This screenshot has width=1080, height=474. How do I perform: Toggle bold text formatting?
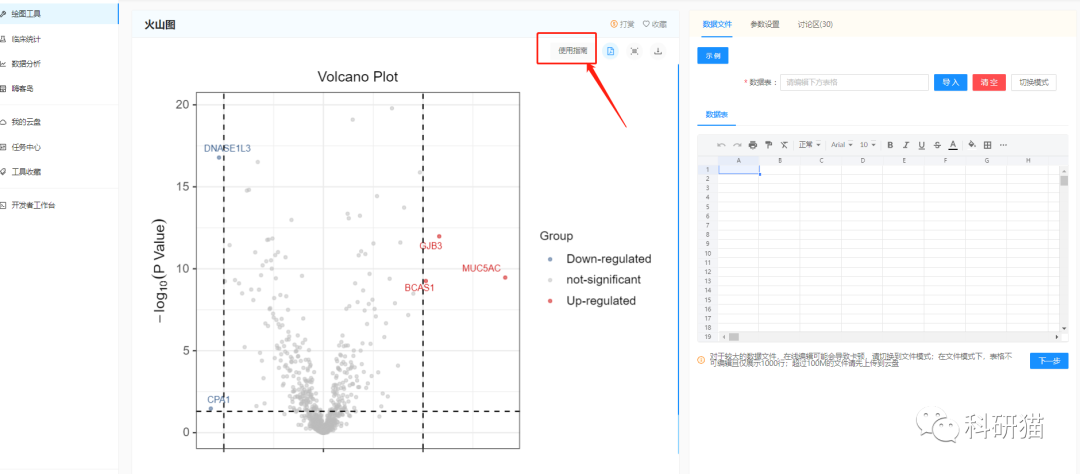[890, 145]
